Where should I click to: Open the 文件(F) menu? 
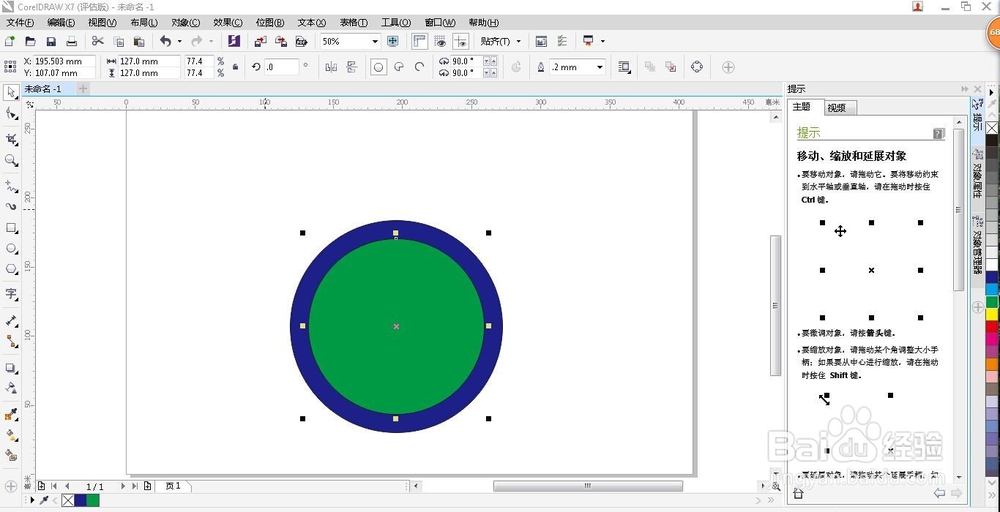point(20,22)
